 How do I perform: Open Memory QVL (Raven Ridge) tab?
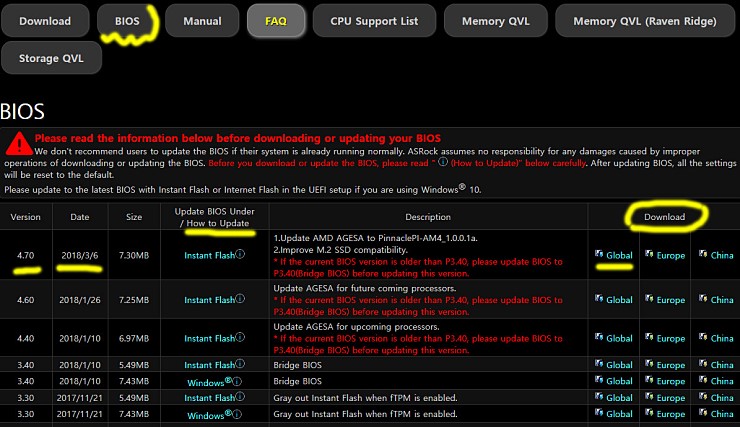click(x=645, y=21)
